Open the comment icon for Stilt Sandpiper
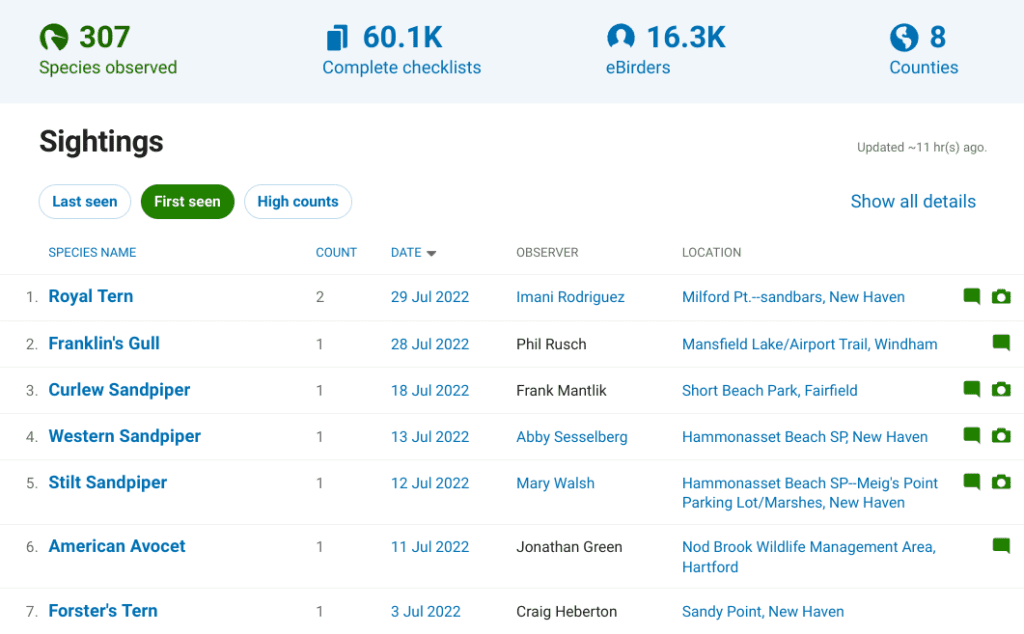Image resolution: width=1024 pixels, height=634 pixels. [972, 482]
